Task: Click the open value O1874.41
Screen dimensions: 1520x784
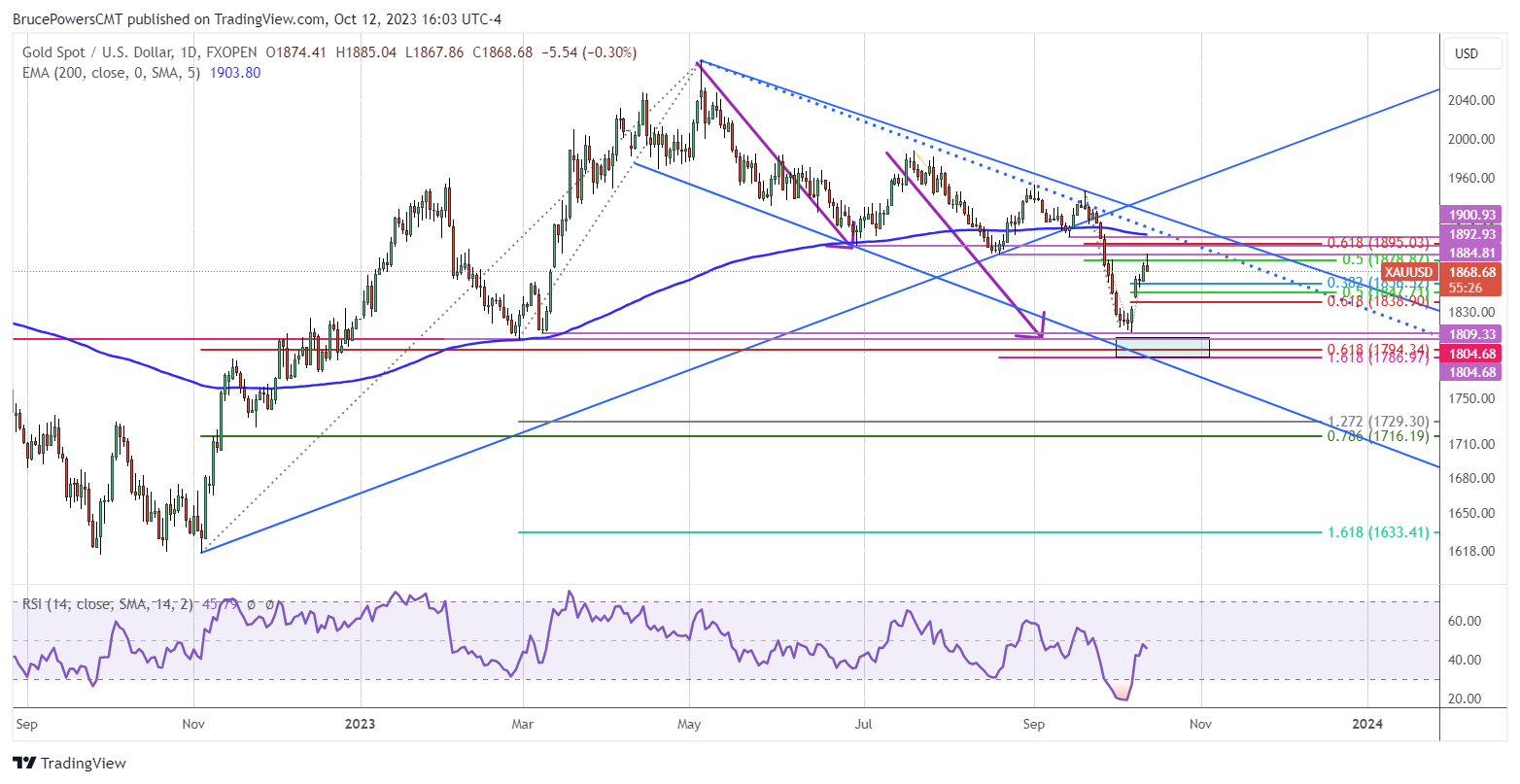Action: pyautogui.click(x=298, y=52)
